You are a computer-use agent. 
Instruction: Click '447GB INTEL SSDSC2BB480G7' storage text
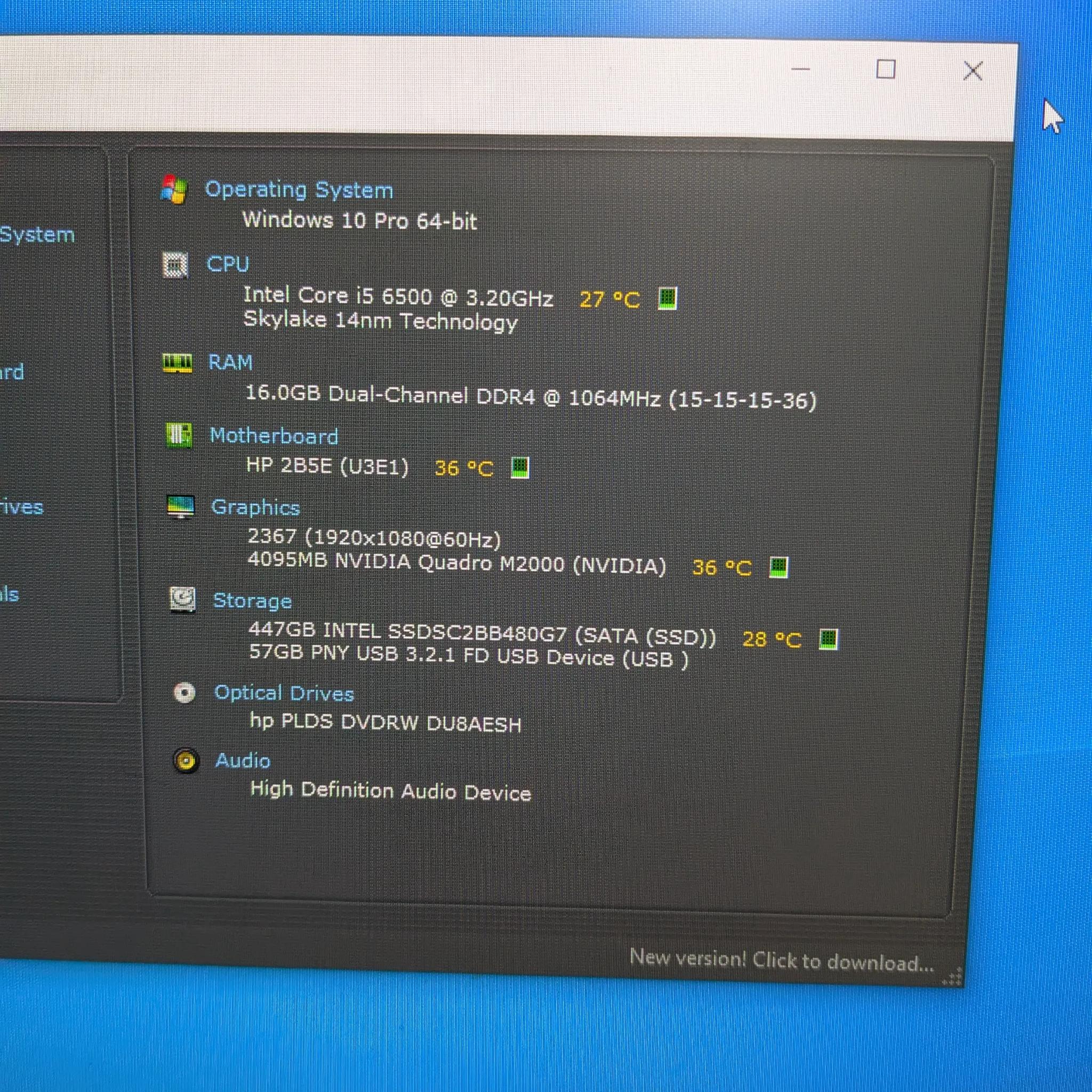click(407, 632)
